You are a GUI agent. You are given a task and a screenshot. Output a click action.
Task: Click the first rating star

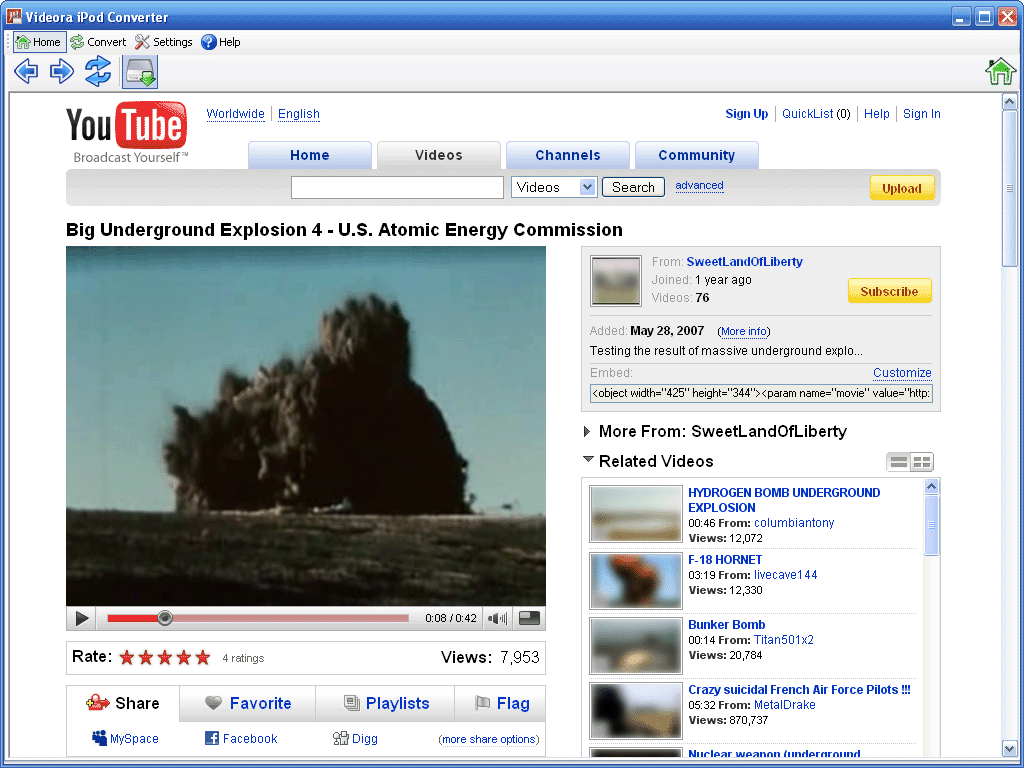[x=127, y=658]
